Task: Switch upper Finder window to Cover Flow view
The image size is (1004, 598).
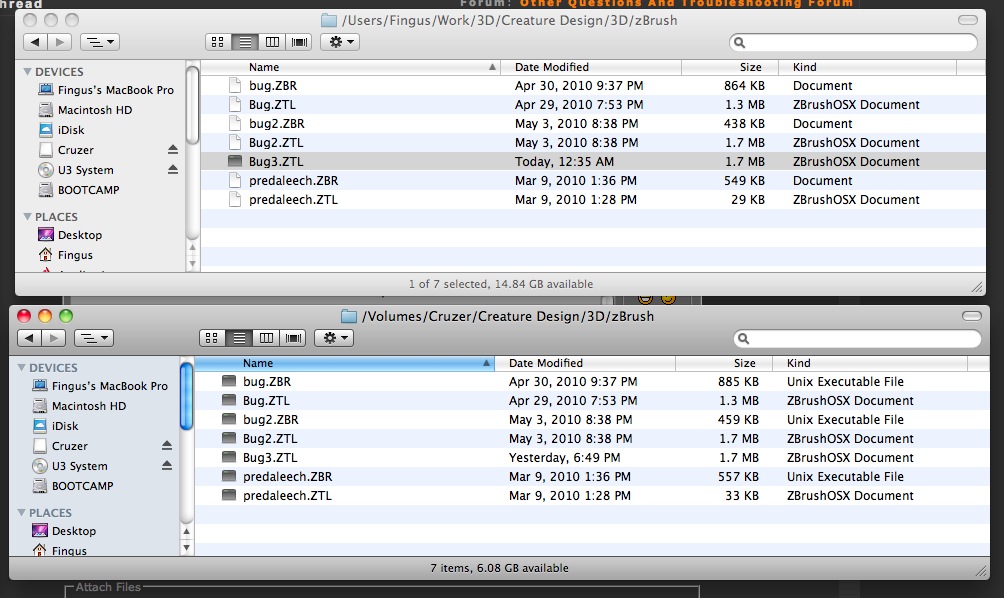Action: 298,42
